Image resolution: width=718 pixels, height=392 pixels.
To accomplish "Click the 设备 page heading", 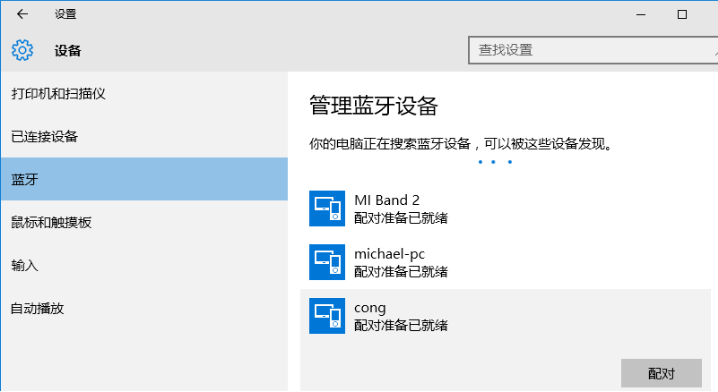I will coord(68,50).
